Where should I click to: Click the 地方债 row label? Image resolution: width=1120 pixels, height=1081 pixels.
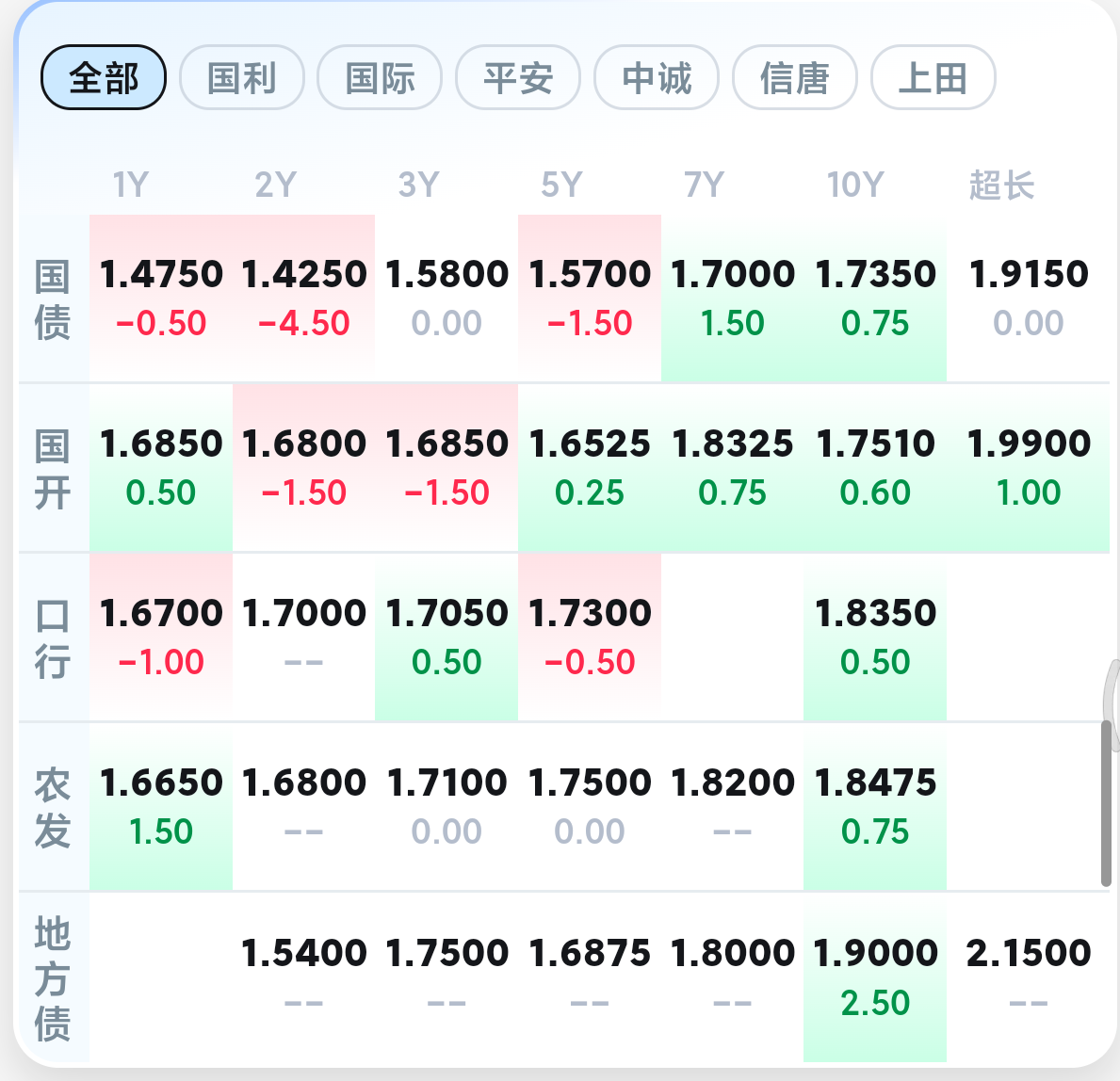point(52,977)
